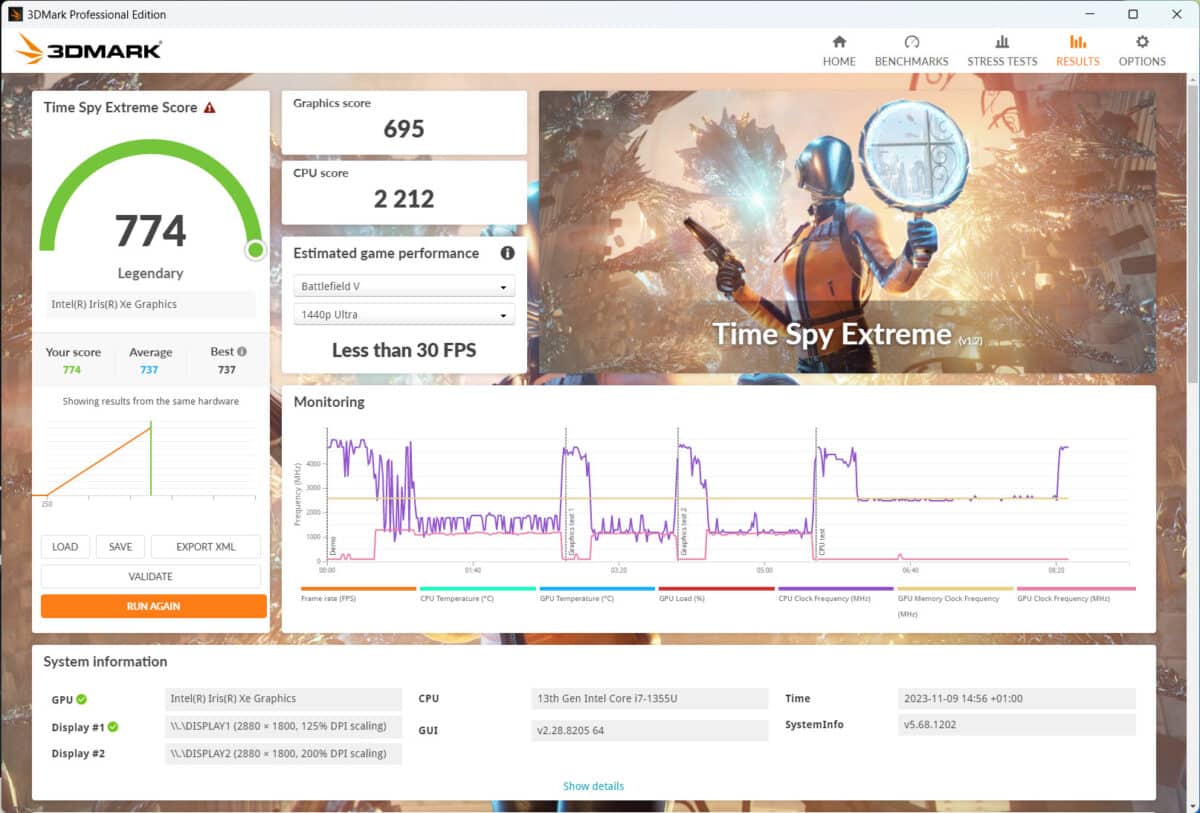Click the green score gauge indicator dot
Screen dimensions: 1200x813
[255, 249]
